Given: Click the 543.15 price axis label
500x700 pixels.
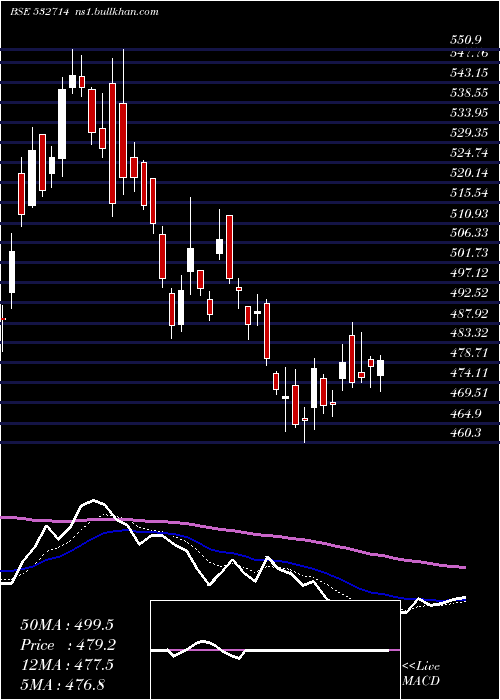Looking at the screenshot, I should click(x=469, y=73).
